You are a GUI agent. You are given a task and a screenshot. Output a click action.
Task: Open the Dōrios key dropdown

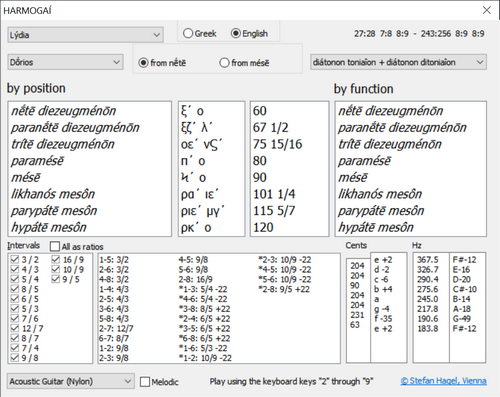pyautogui.click(x=65, y=62)
